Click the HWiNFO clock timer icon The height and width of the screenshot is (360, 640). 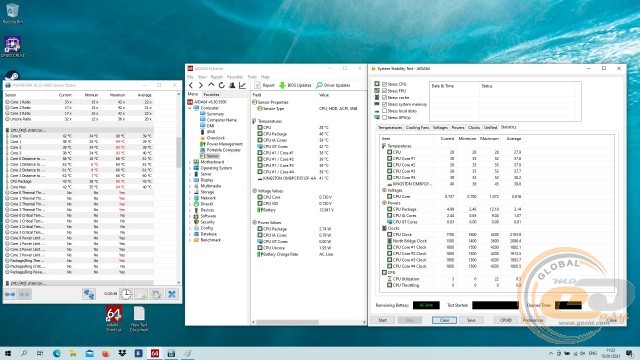(x=126, y=294)
